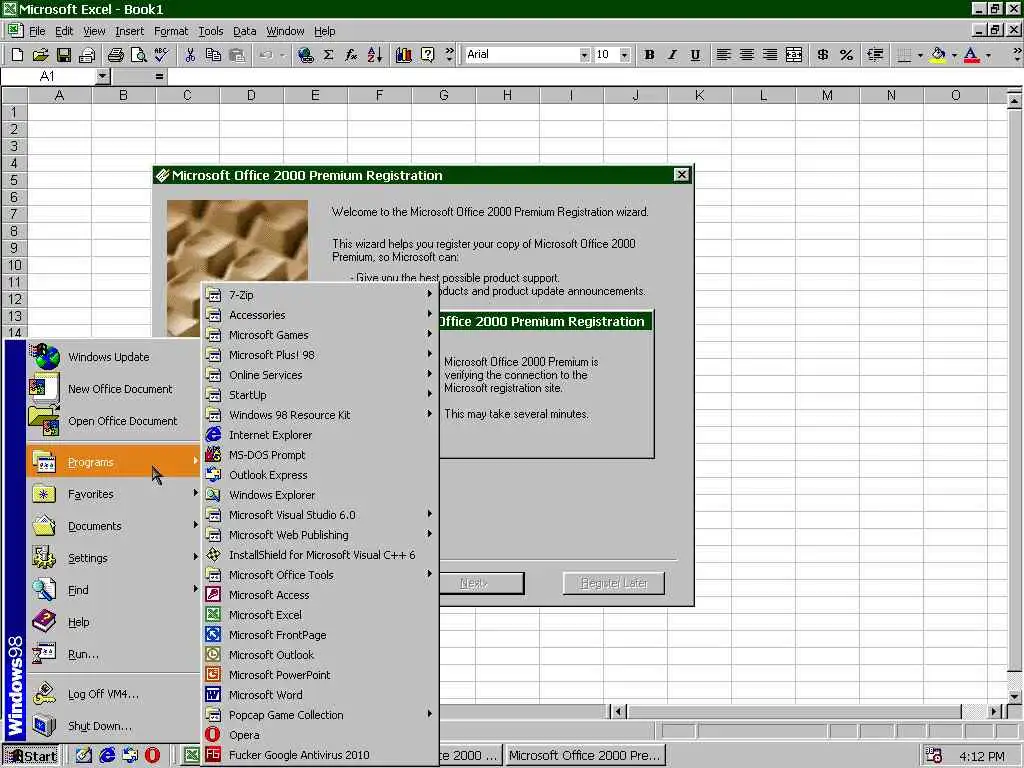Click the Cut scissors icon
The image size is (1024, 768).
190,55
